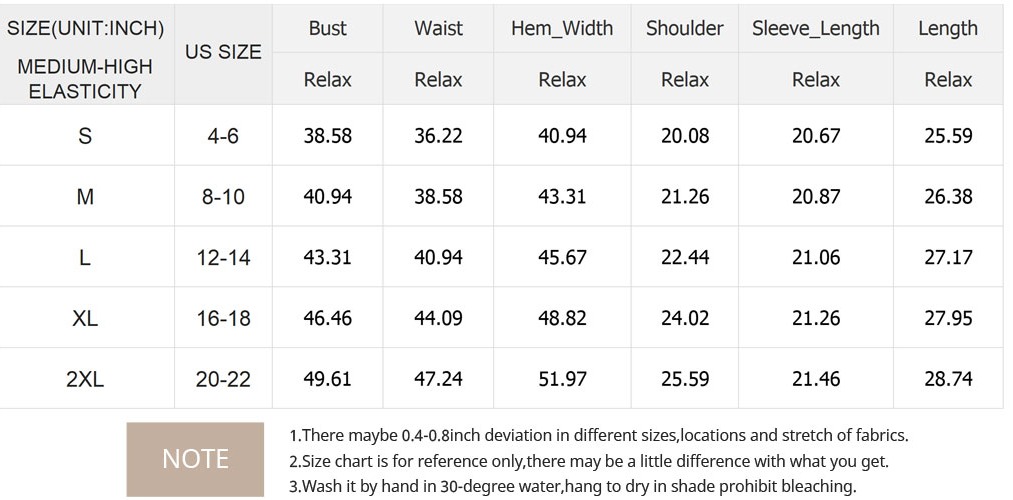Select the 47.24 waist measurement
Screen dimensions: 1013x500
click(438, 379)
